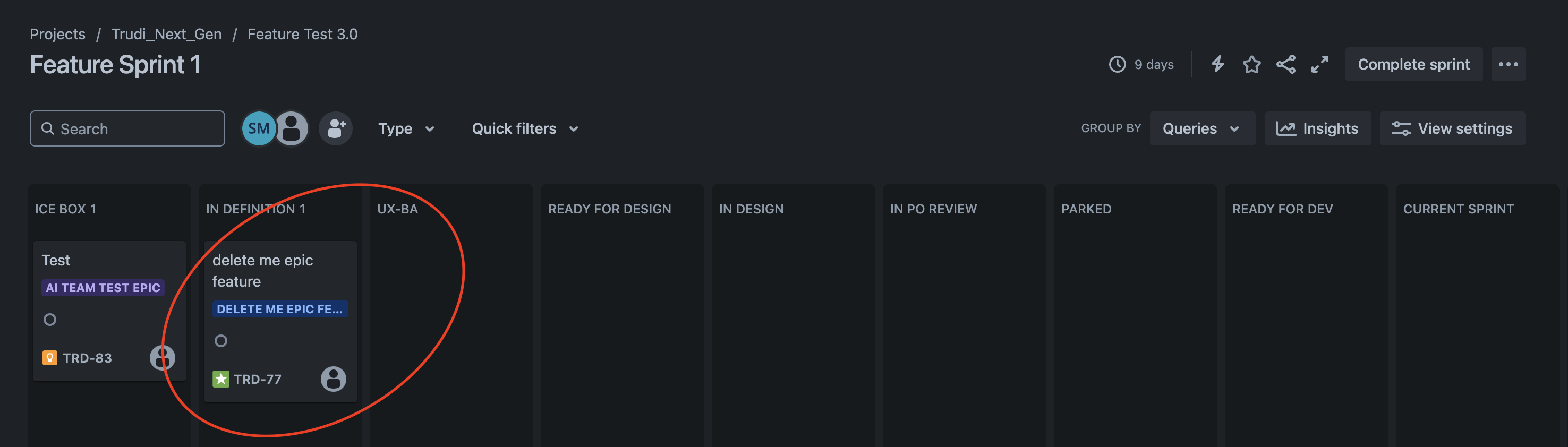This screenshot has width=1568, height=447.
Task: Open the Queries group-by dropdown
Action: (1202, 128)
